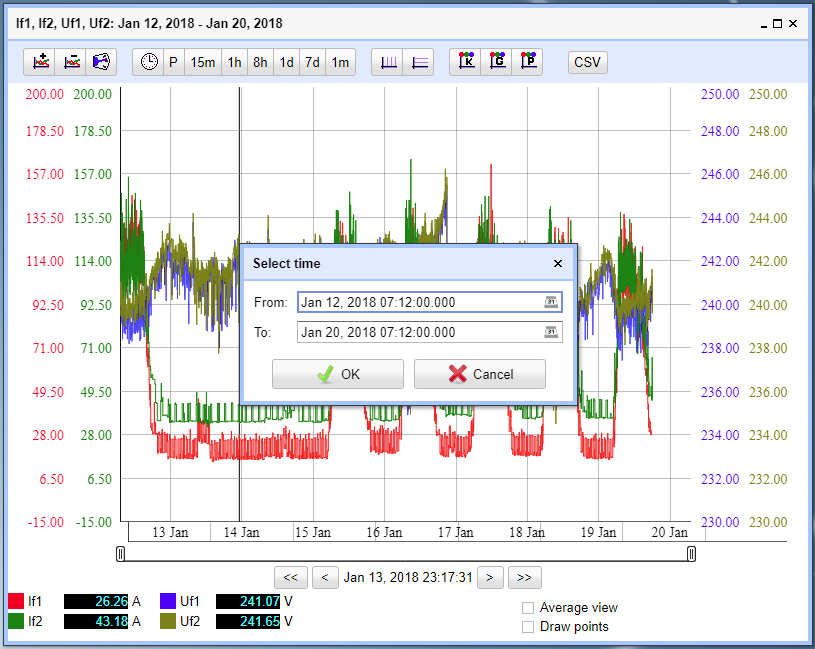The height and width of the screenshot is (649, 815).
Task: Click the add trend to chart icon
Action: [40, 62]
